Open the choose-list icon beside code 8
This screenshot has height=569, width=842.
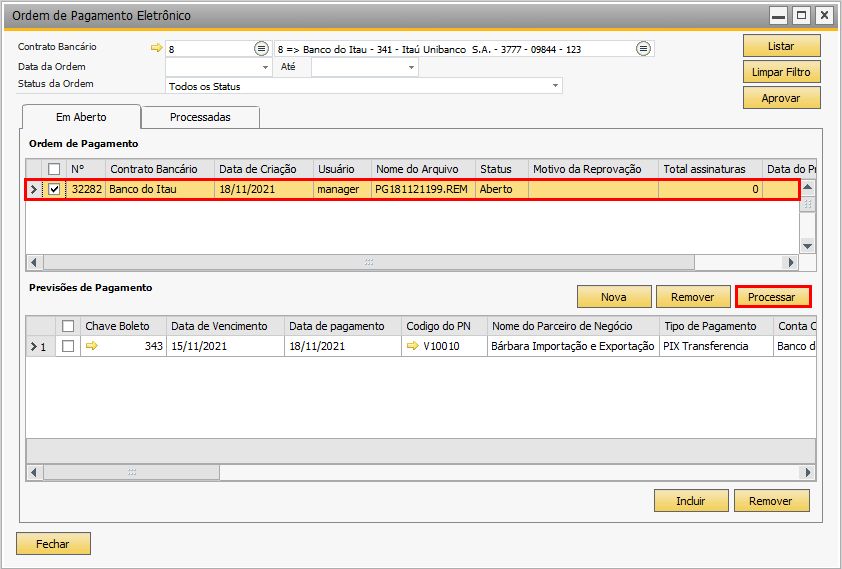(x=261, y=49)
